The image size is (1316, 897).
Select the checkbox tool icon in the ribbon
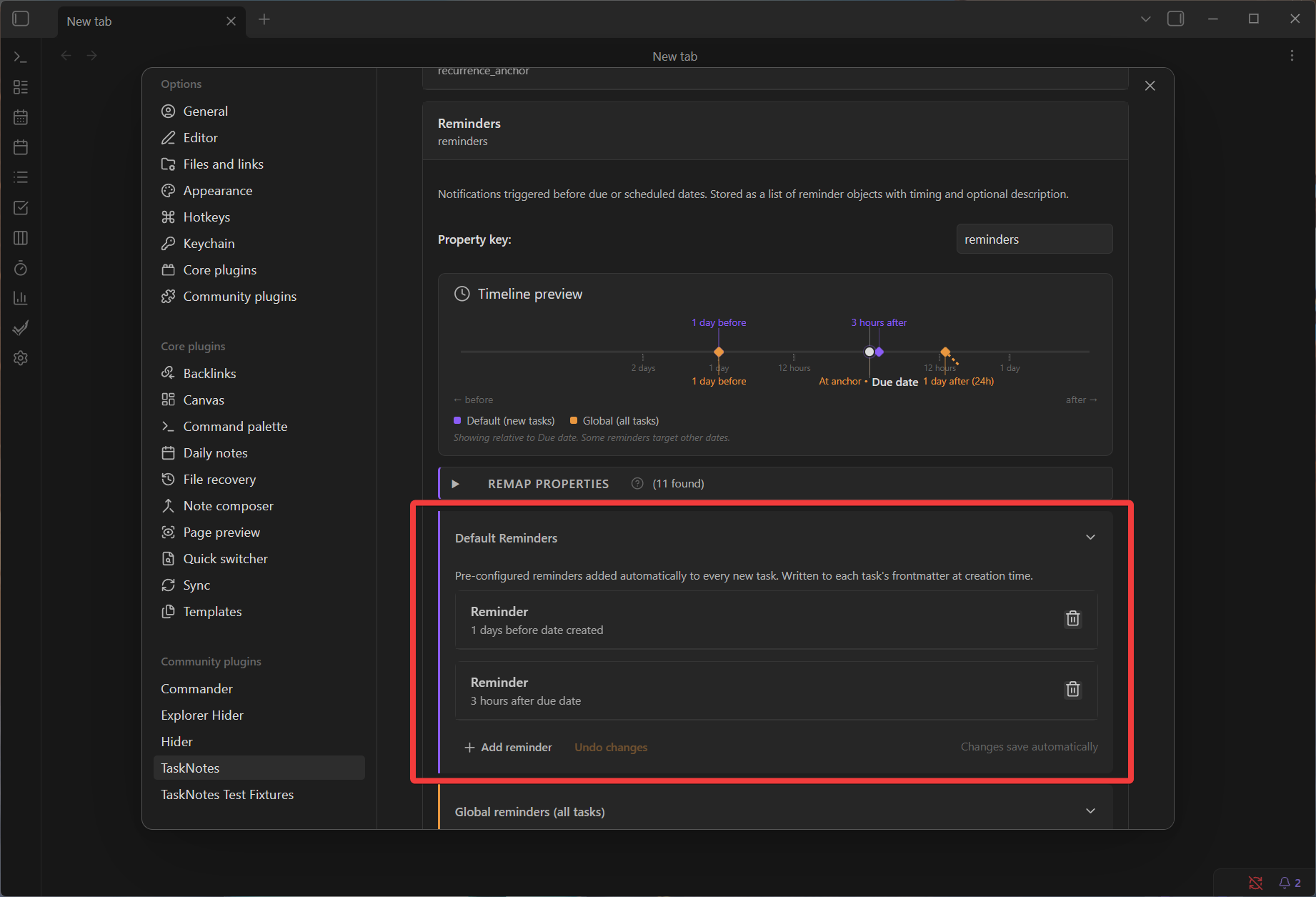pyautogui.click(x=20, y=207)
